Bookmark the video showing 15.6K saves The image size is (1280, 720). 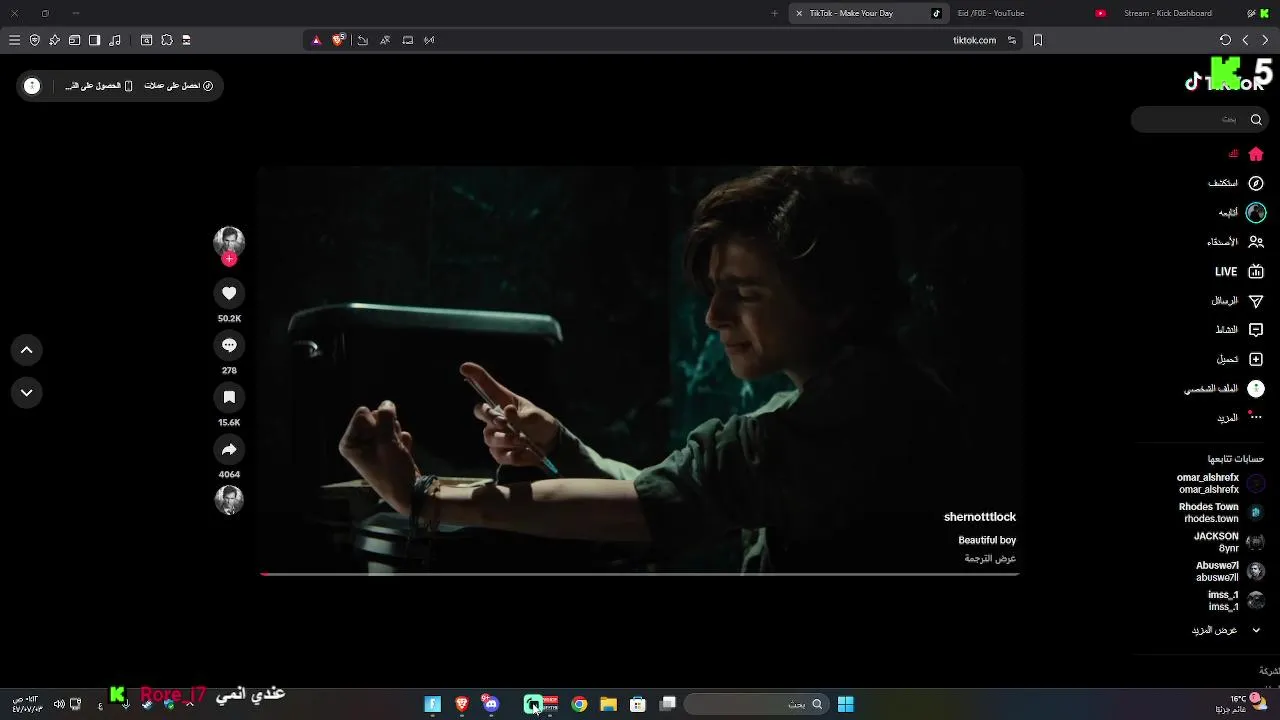229,397
